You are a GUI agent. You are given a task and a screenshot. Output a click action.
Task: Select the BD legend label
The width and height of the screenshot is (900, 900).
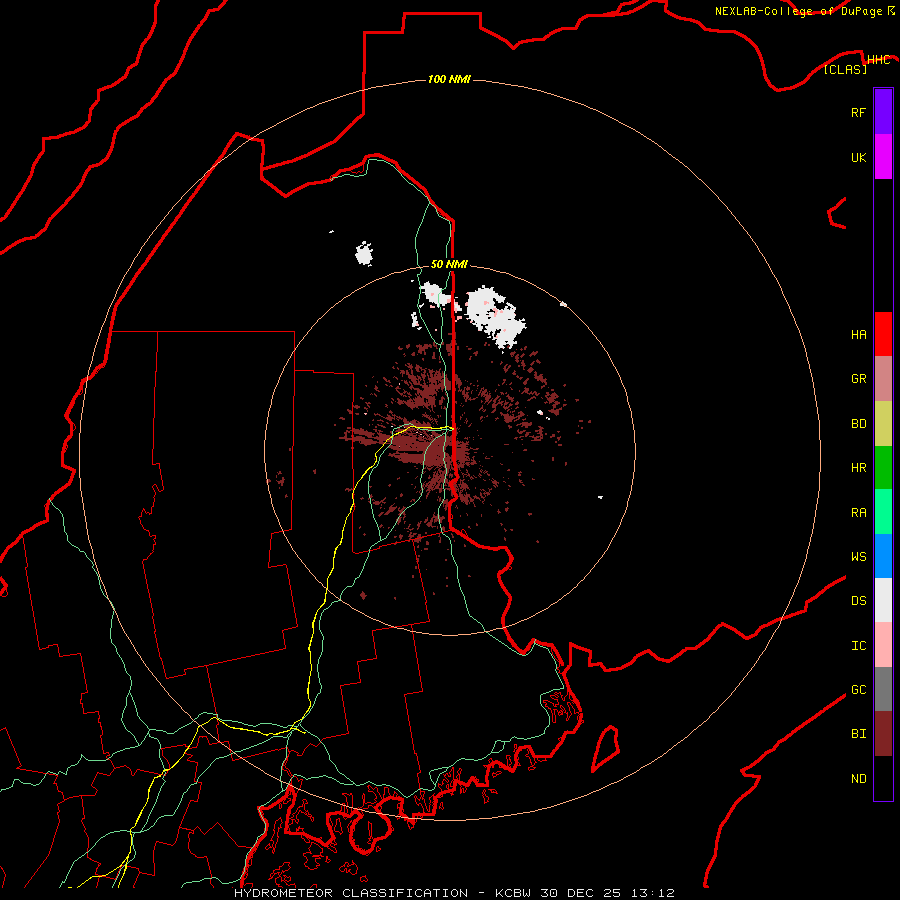858,424
